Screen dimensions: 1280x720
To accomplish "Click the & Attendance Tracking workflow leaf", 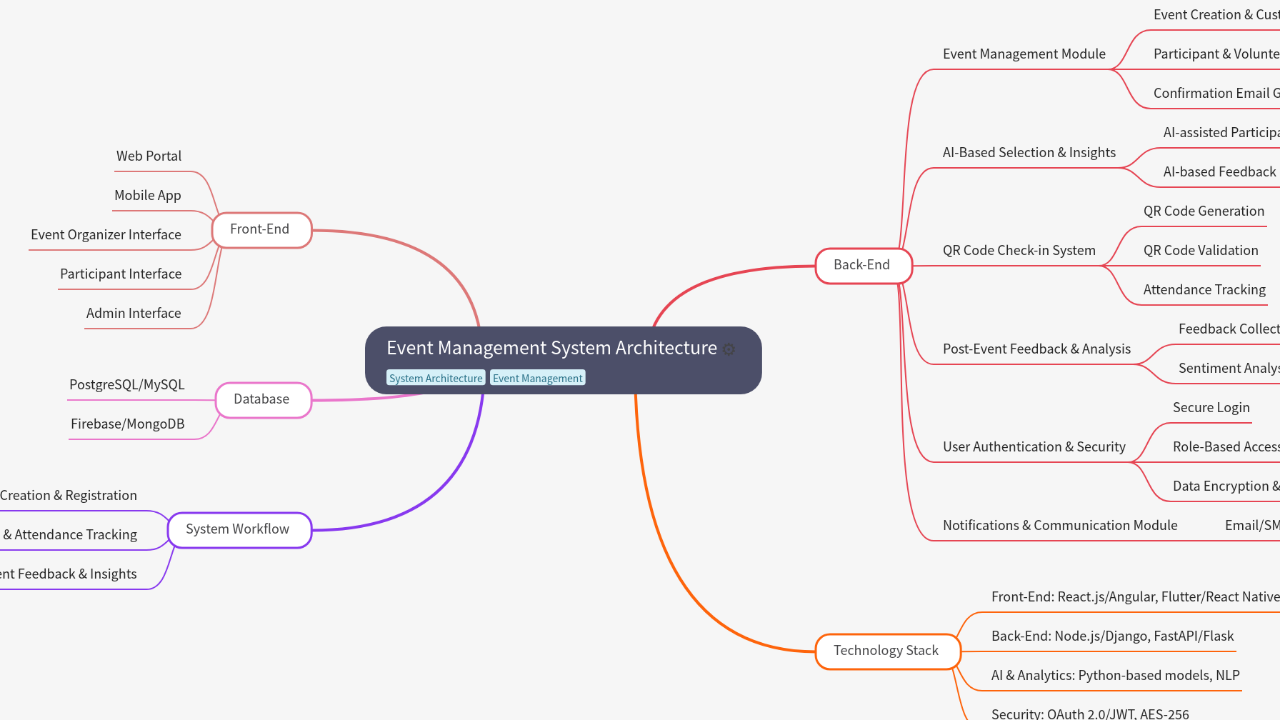I will pos(69,535).
